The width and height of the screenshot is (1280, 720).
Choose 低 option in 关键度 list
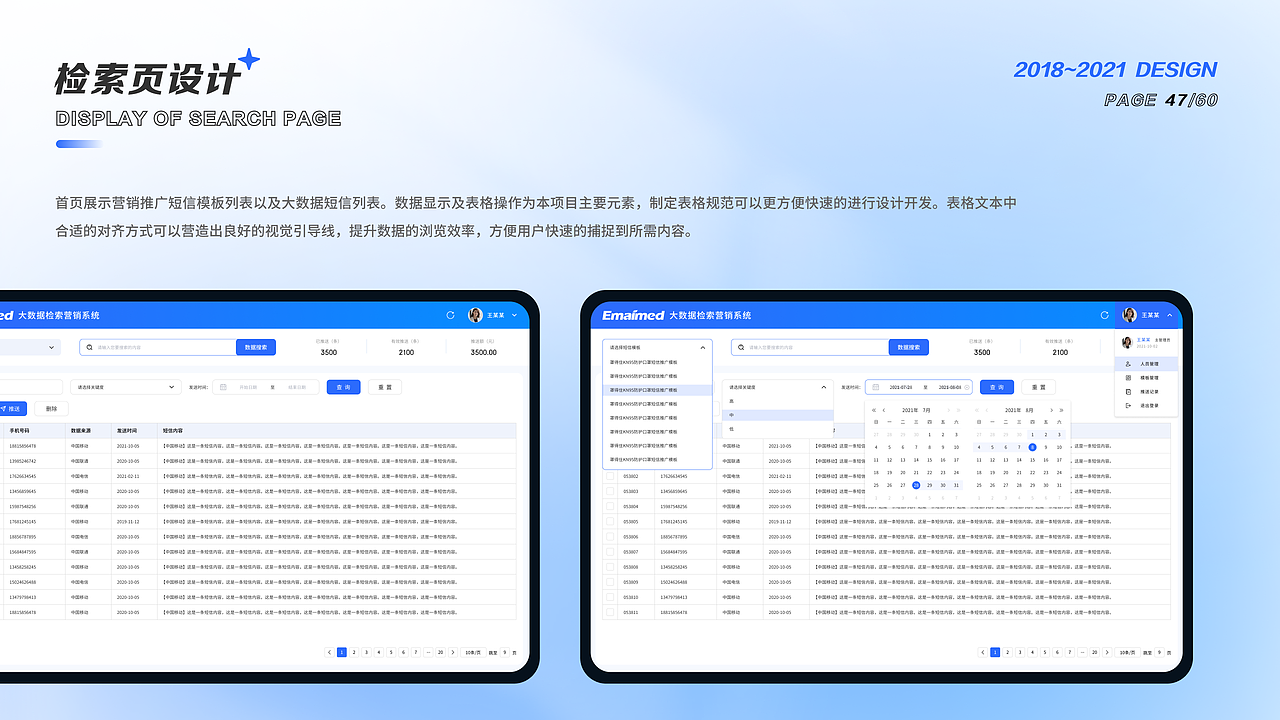(x=778, y=429)
